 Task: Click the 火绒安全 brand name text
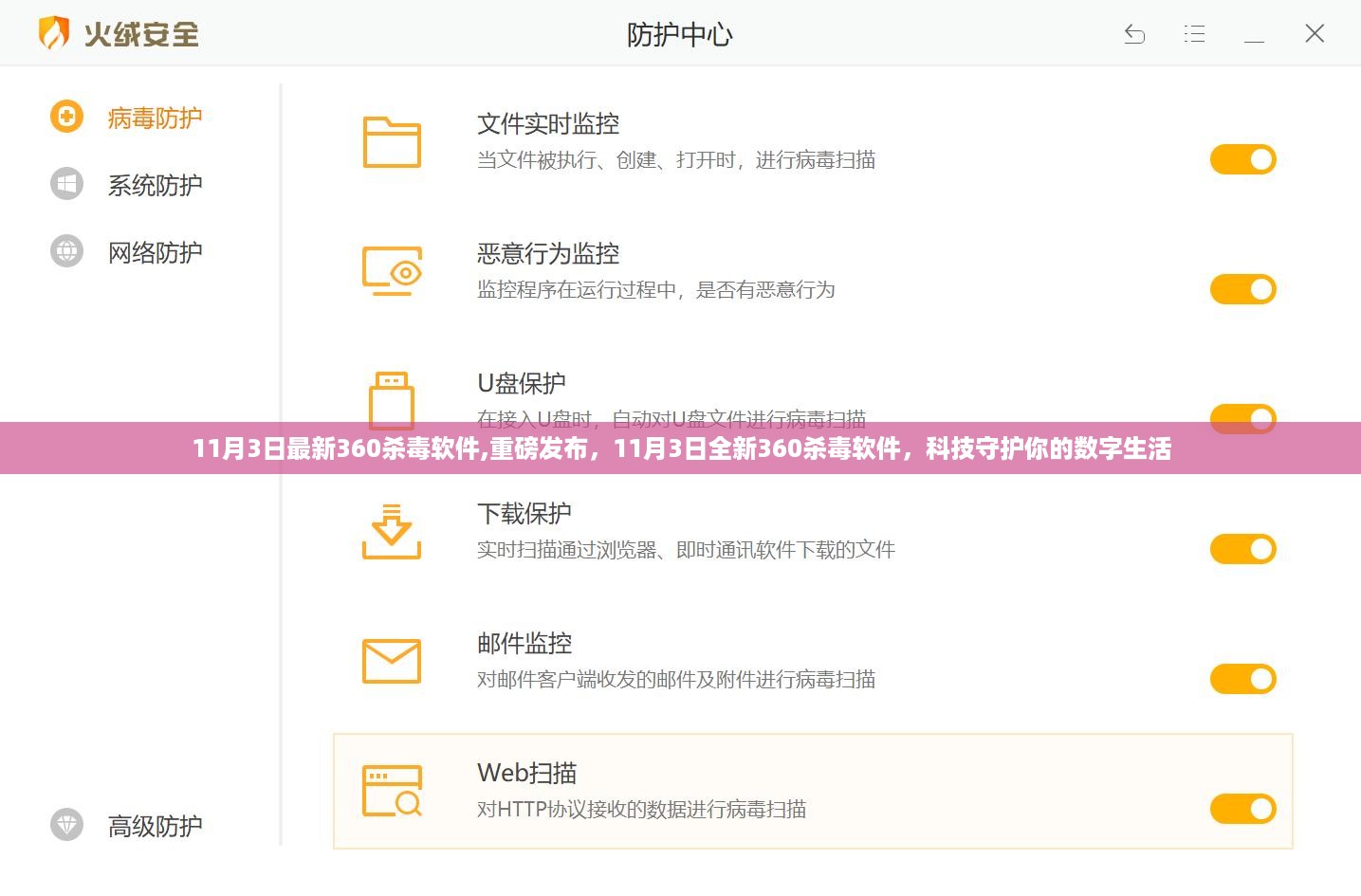[x=141, y=35]
